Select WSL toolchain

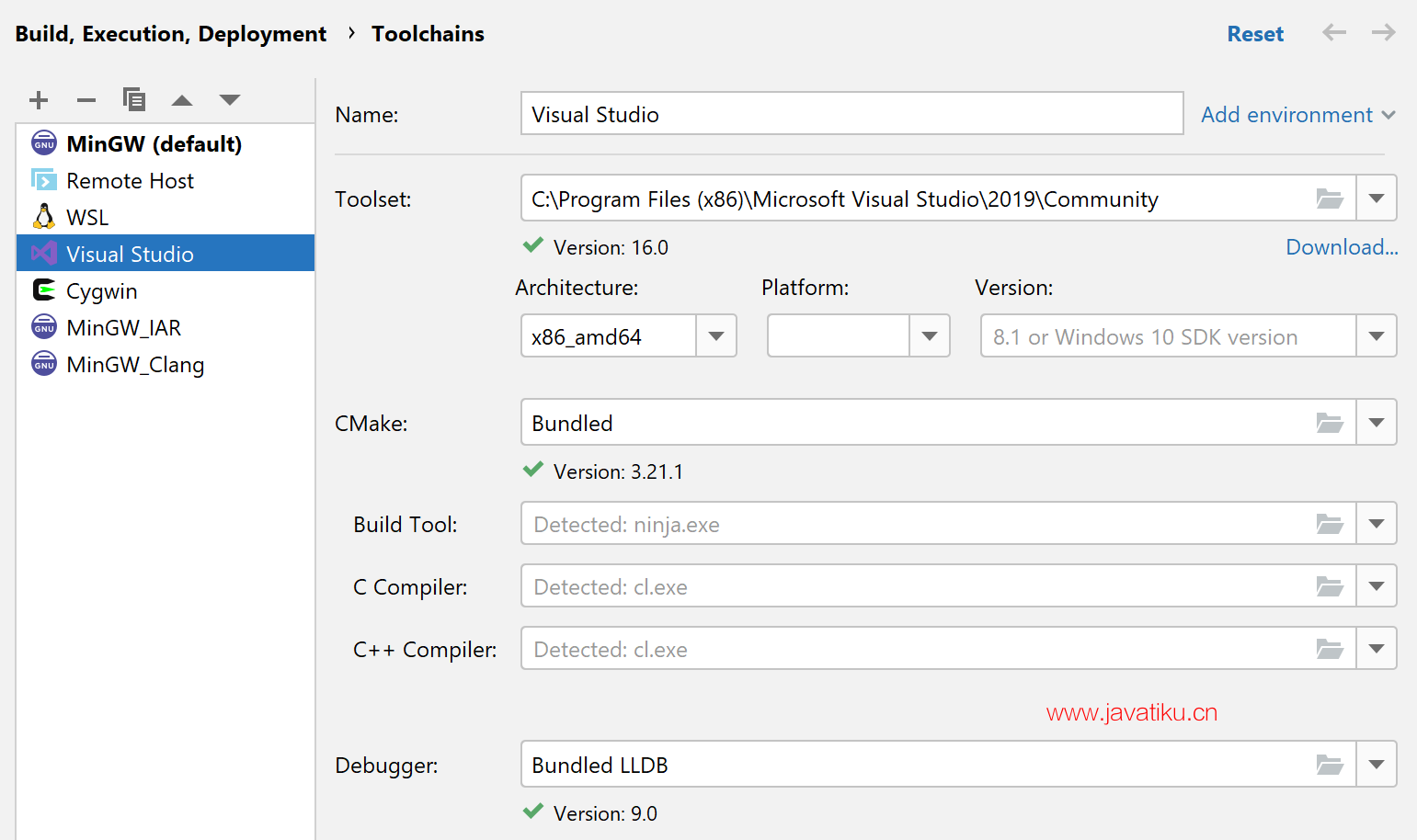tap(166, 217)
